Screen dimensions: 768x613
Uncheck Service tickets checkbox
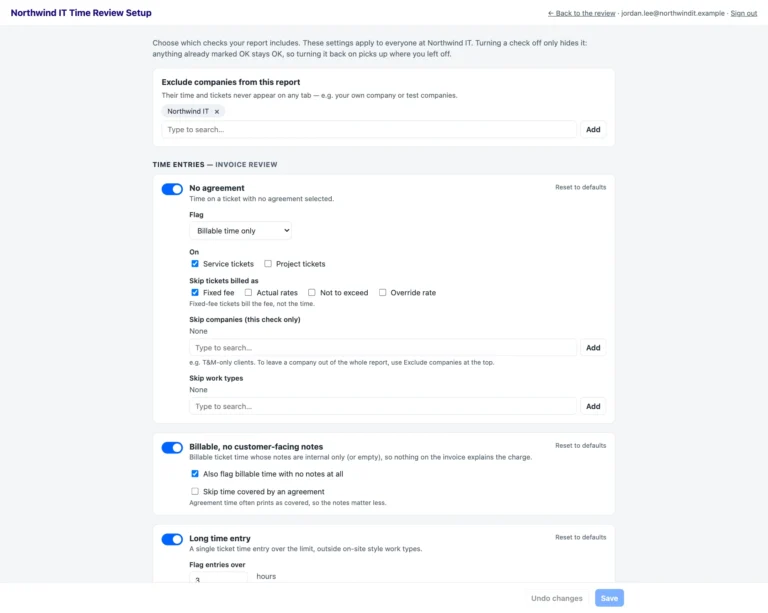pyautogui.click(x=195, y=263)
